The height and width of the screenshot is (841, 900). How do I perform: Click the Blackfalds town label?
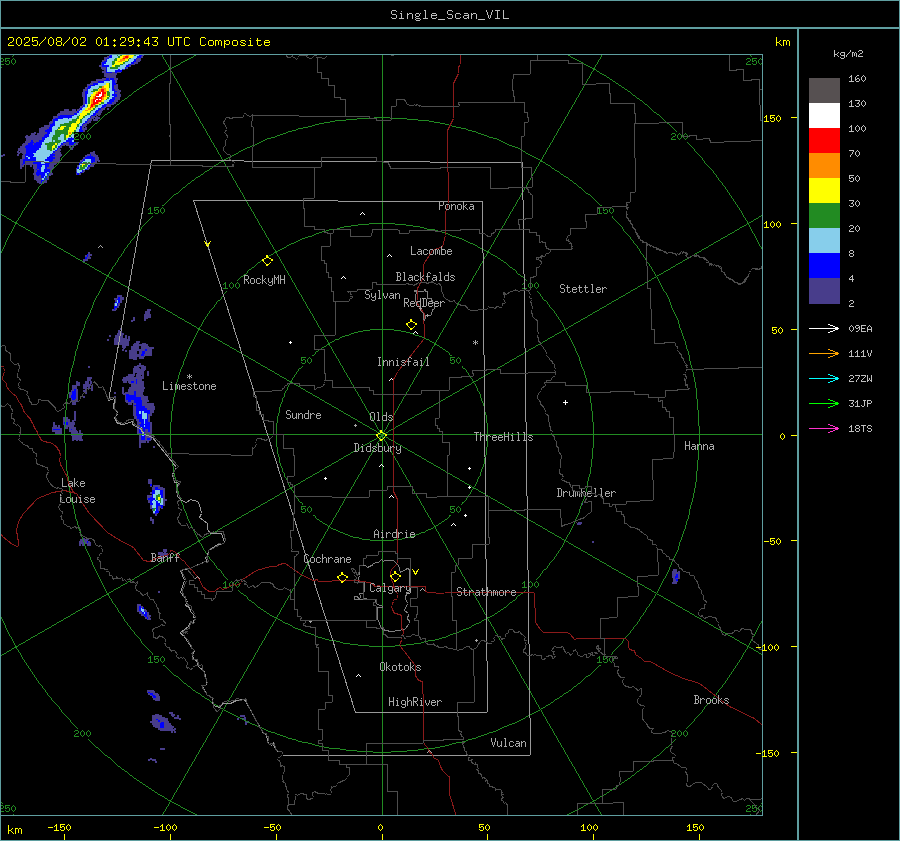[x=425, y=277]
